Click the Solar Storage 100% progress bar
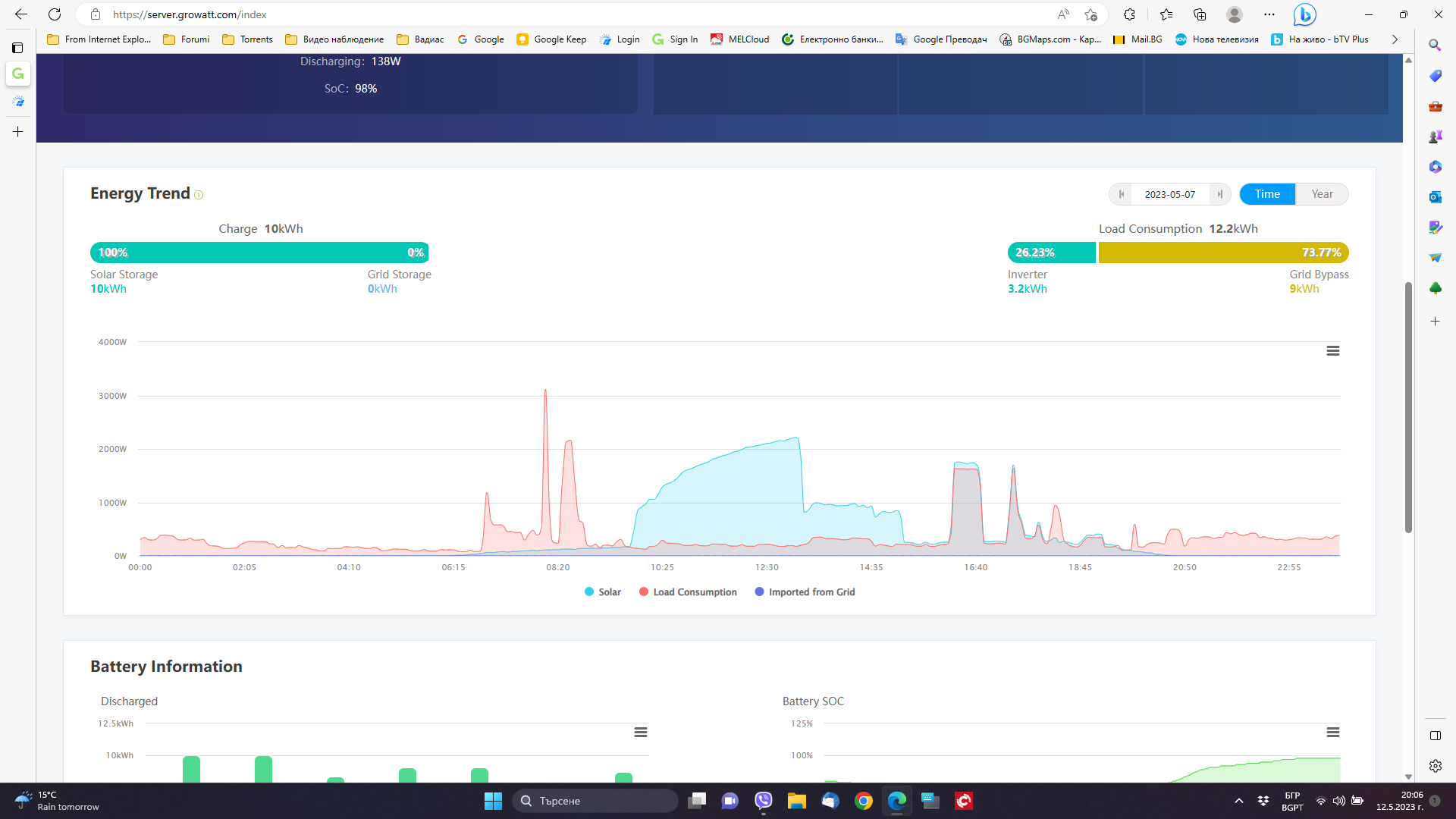Viewport: 1456px width, 819px height. (x=259, y=253)
